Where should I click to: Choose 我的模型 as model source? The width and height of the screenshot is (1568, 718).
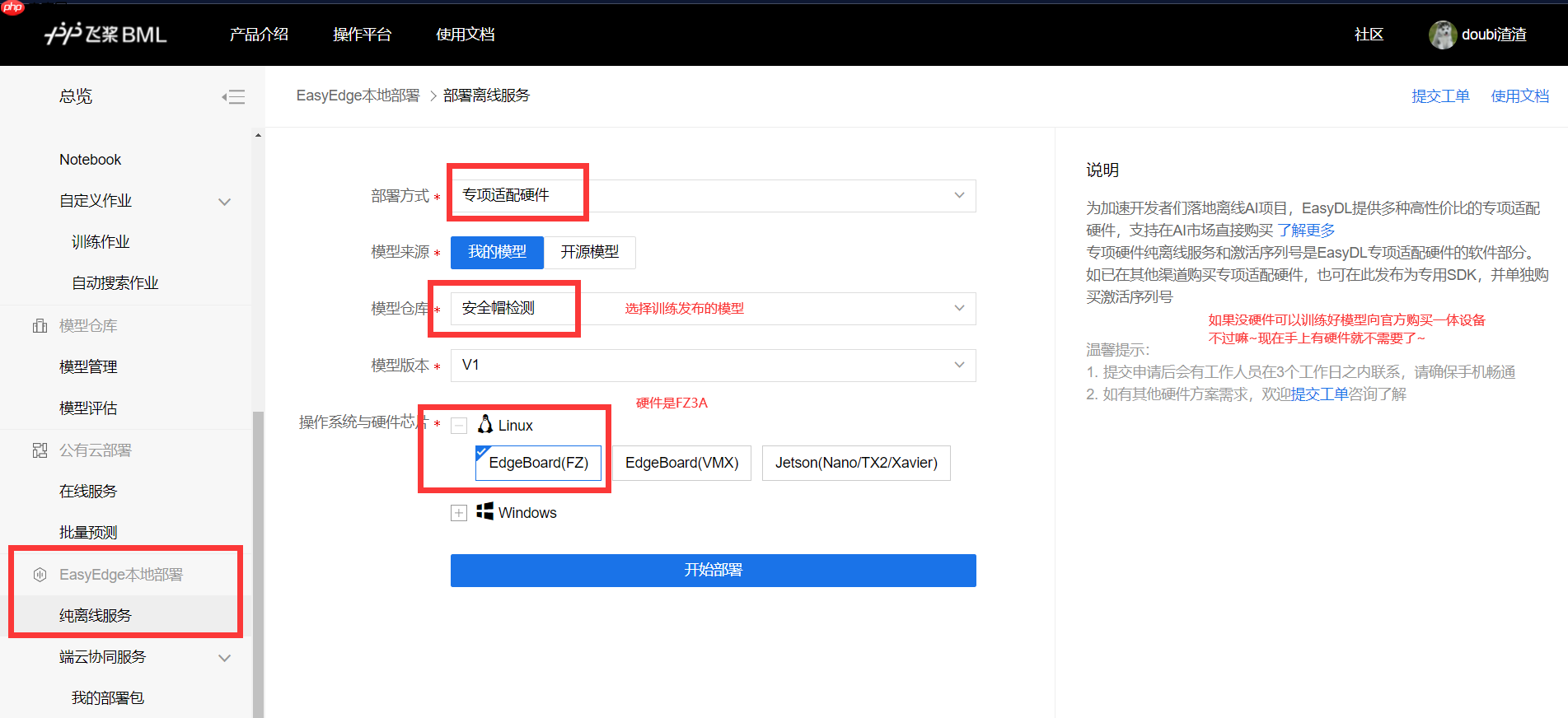[x=497, y=252]
